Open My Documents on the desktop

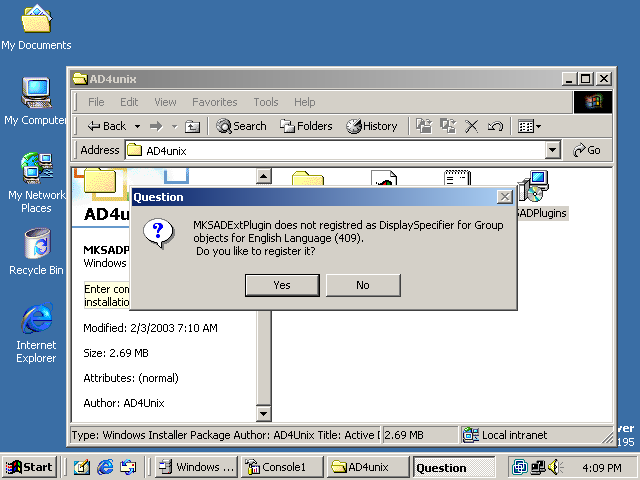pos(36,27)
